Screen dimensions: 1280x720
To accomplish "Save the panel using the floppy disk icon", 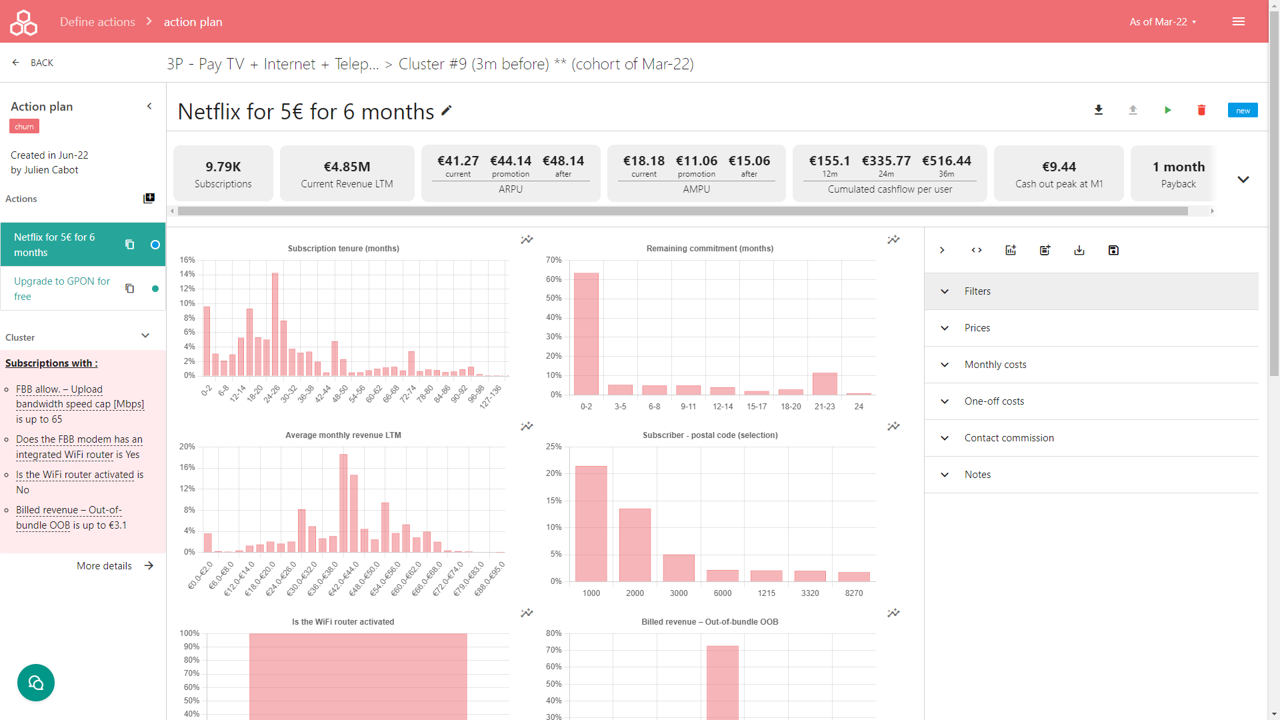I will click(x=1113, y=250).
